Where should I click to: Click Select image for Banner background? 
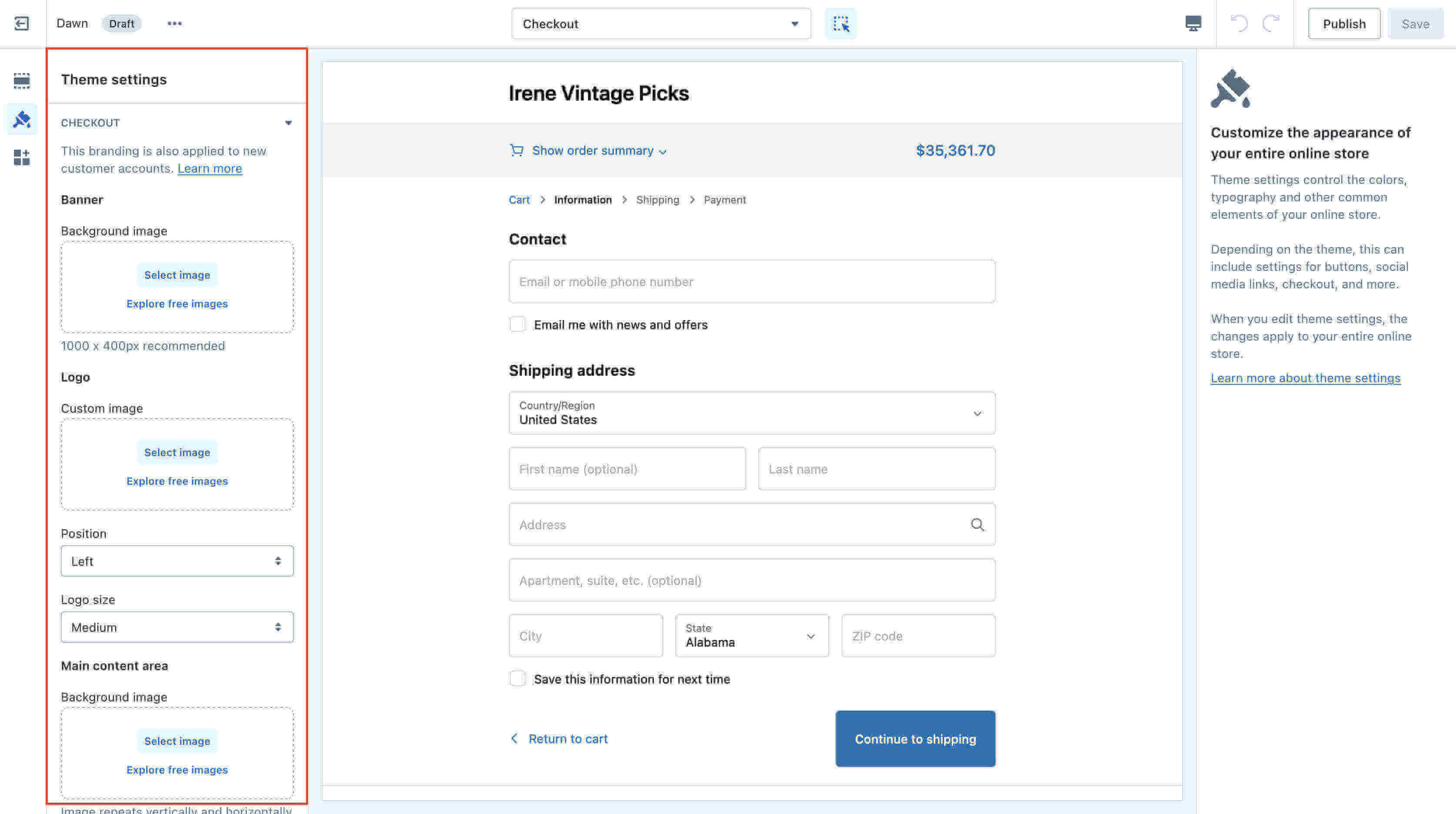(x=177, y=274)
